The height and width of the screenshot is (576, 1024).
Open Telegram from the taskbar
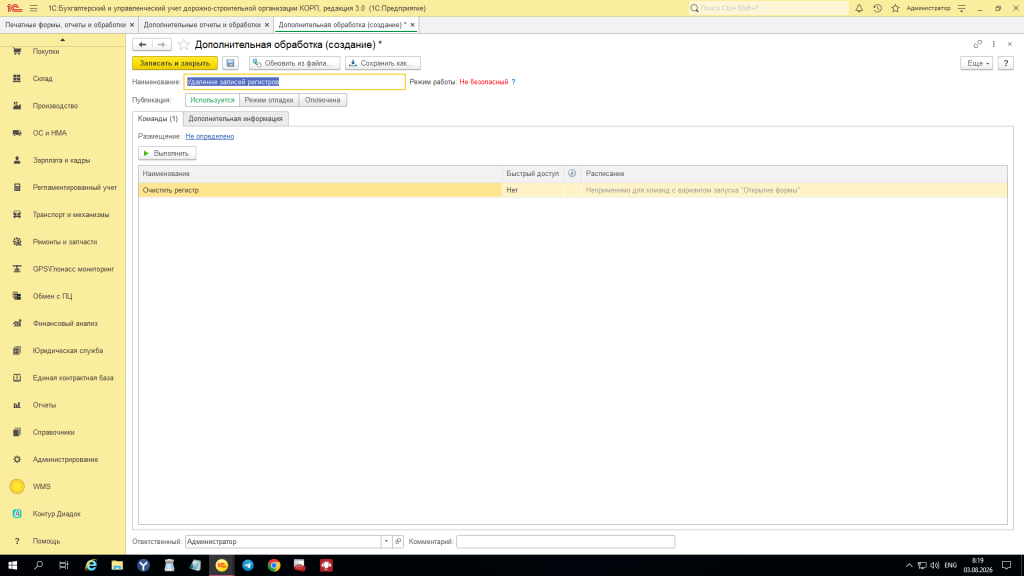click(x=248, y=566)
